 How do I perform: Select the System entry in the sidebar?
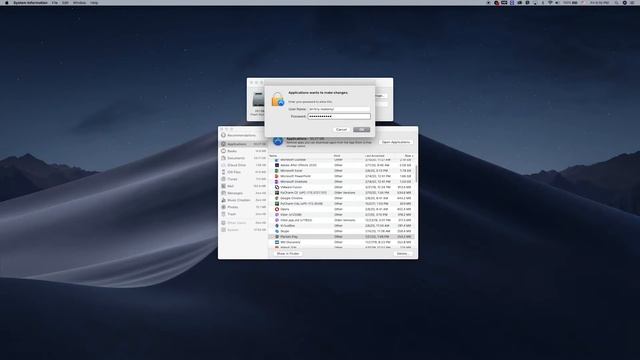[x=243, y=230]
